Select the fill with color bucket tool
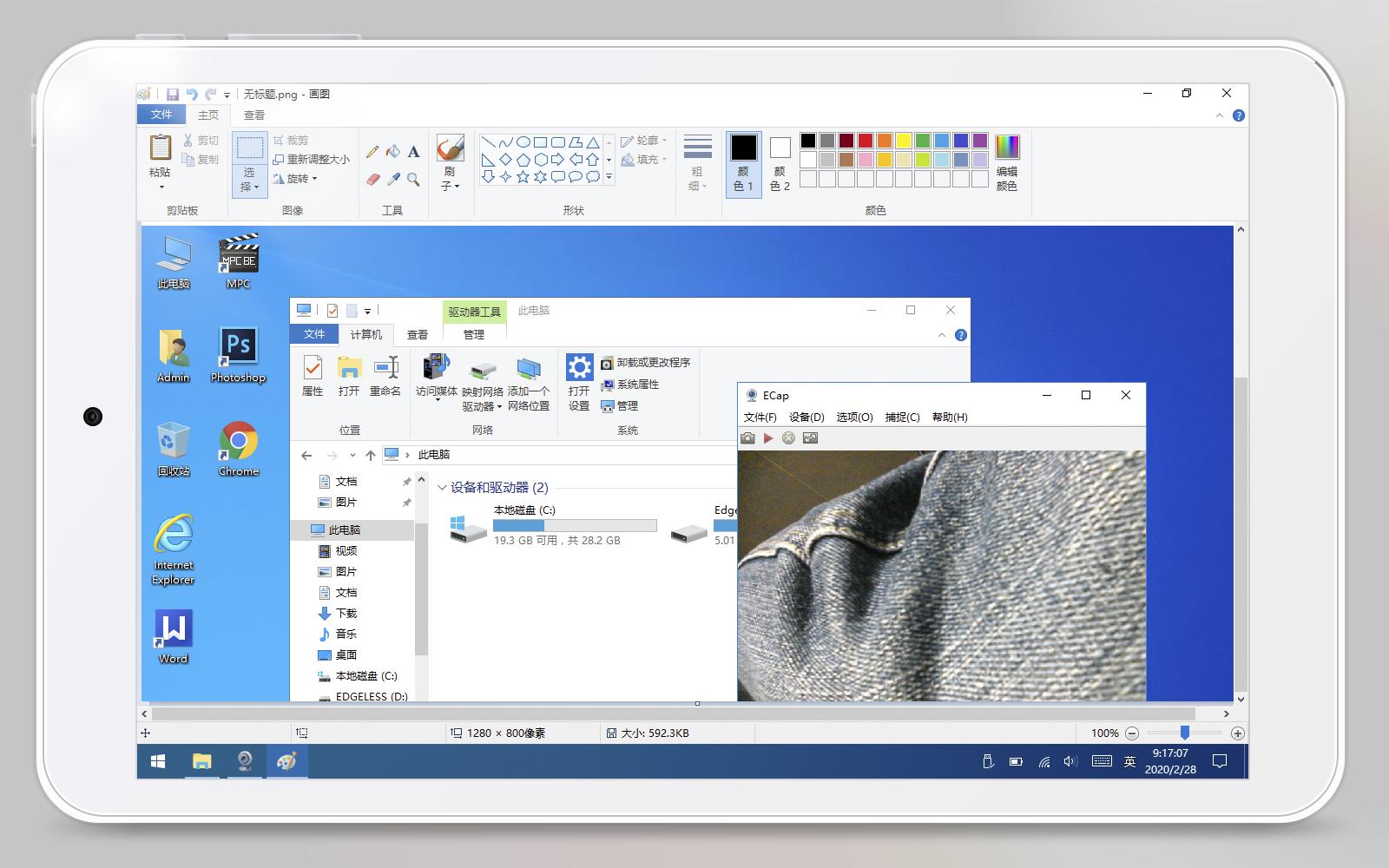 pos(392,151)
